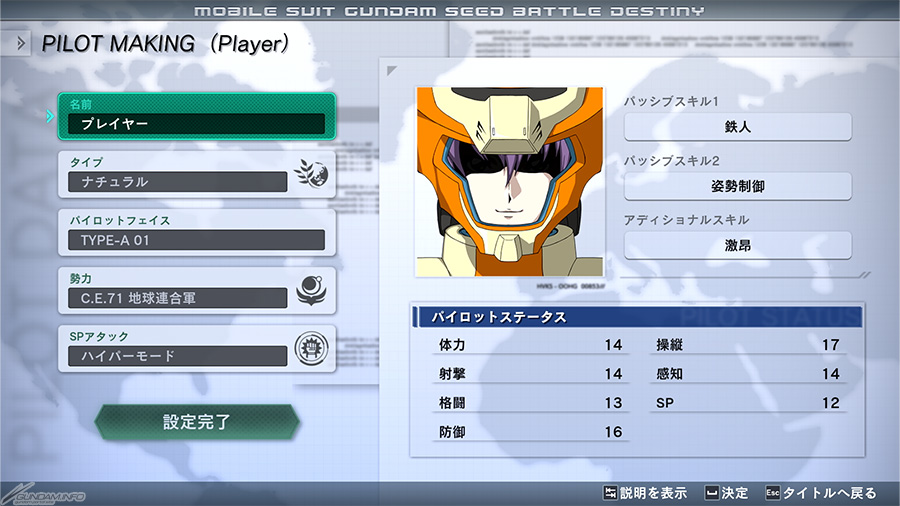This screenshot has width=900, height=506.
Task: Open the パイロットフェイス selector TYPE-A 01
Action: click(x=196, y=232)
